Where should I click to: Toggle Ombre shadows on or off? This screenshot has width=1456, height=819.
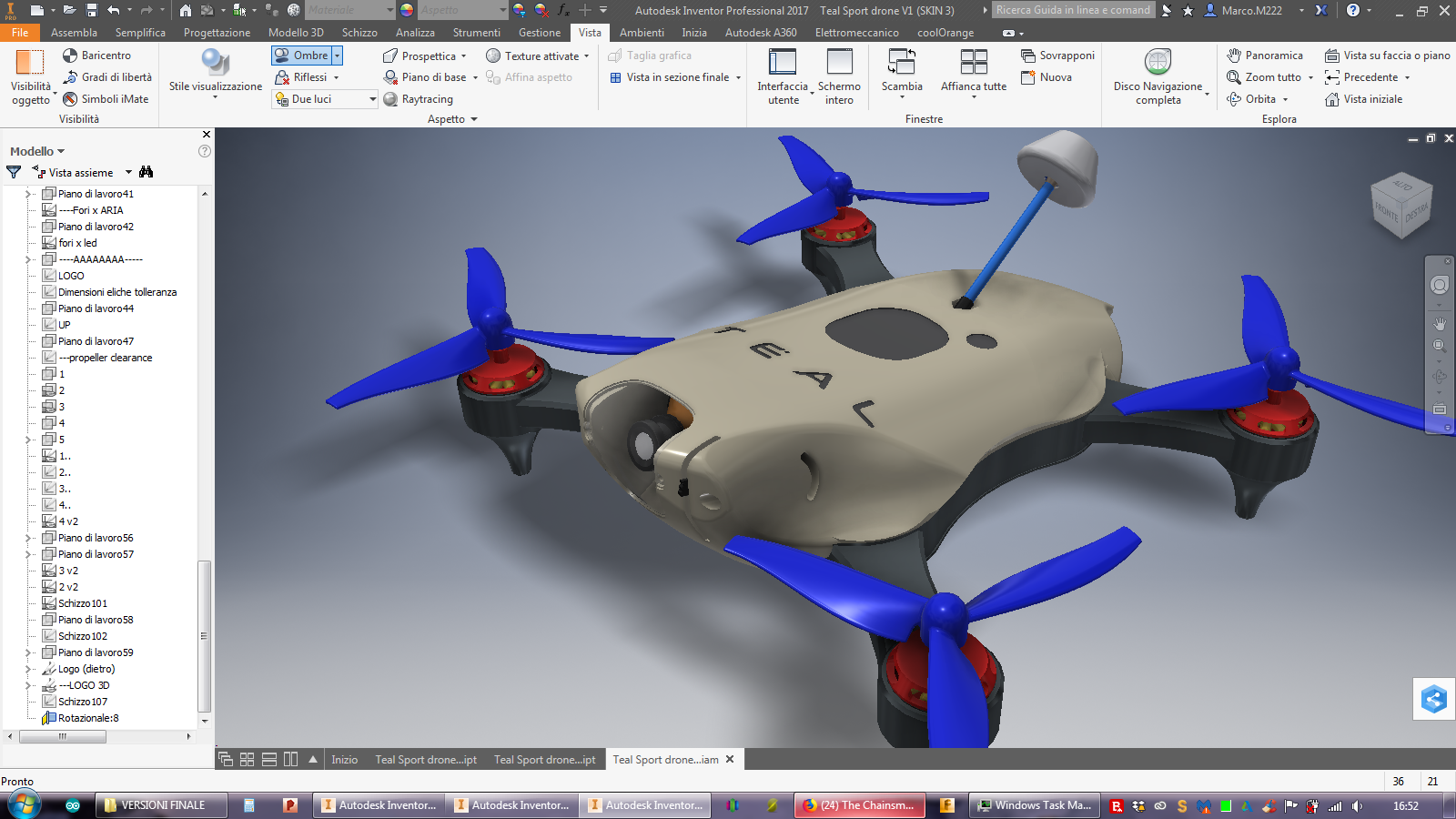pos(301,56)
